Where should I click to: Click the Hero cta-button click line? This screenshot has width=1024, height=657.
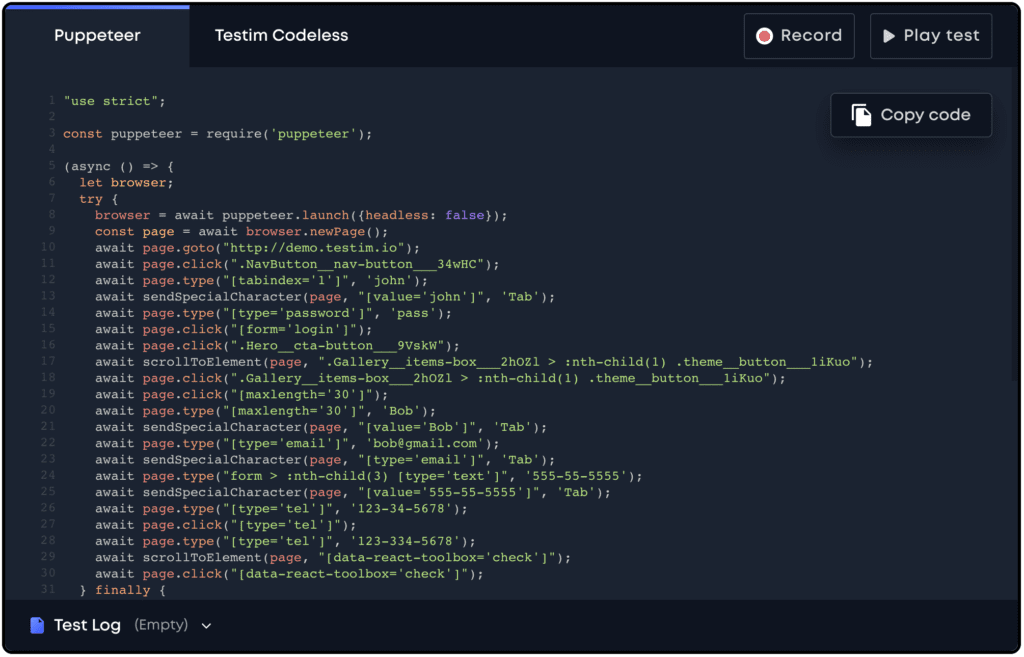coord(277,346)
